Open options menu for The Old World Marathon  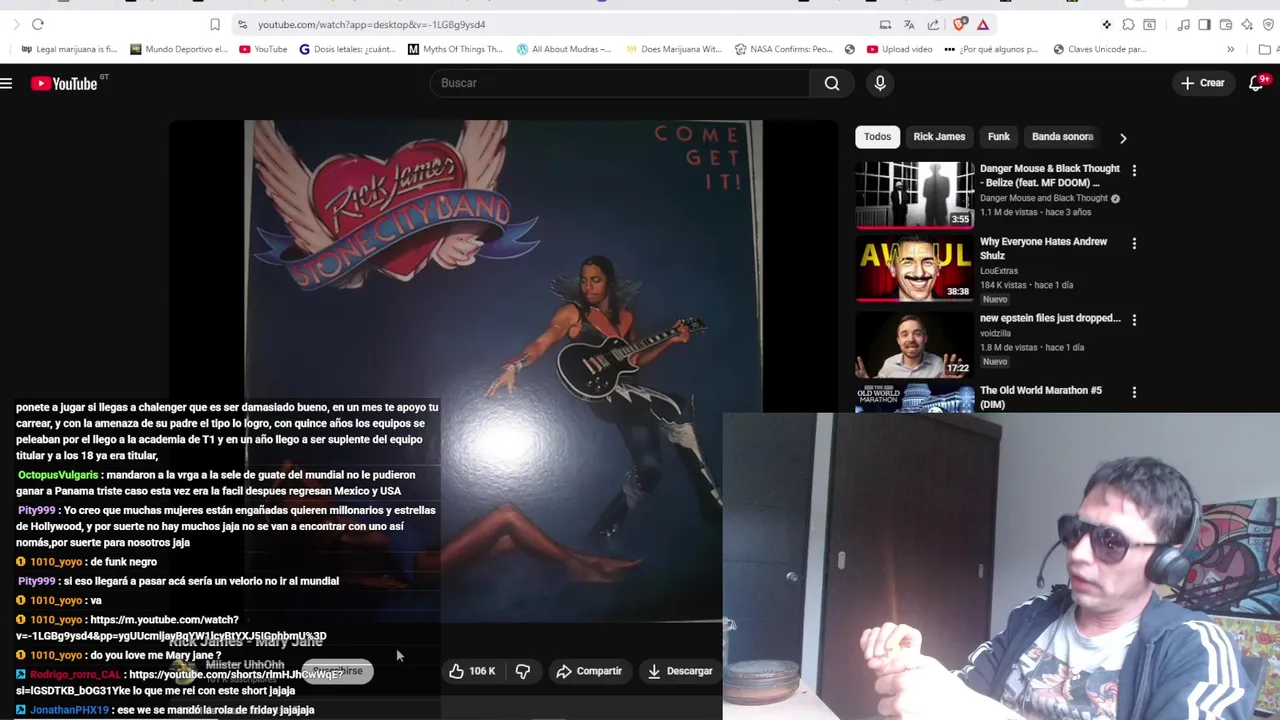(1134, 392)
